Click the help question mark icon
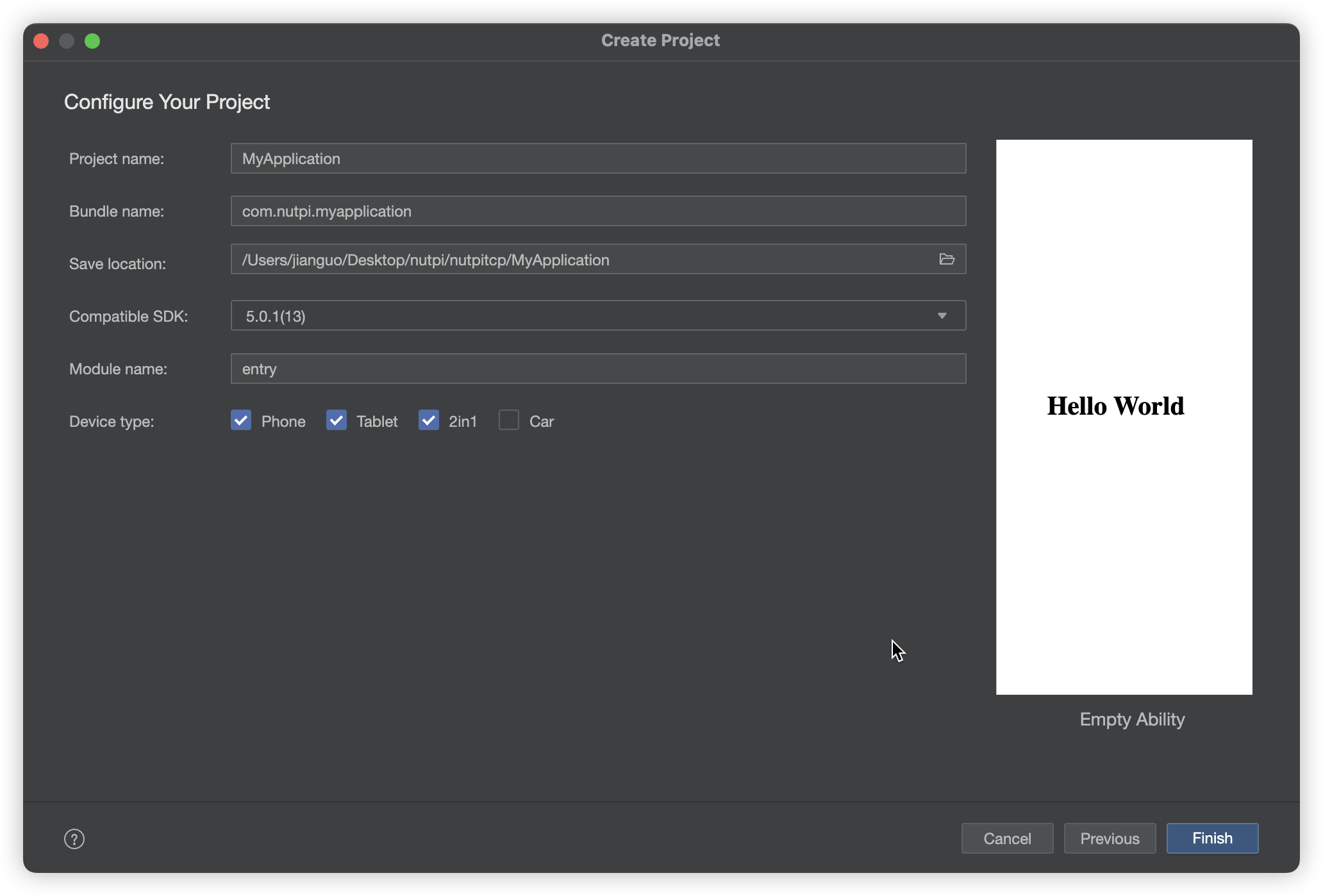The image size is (1323, 896). (x=75, y=838)
